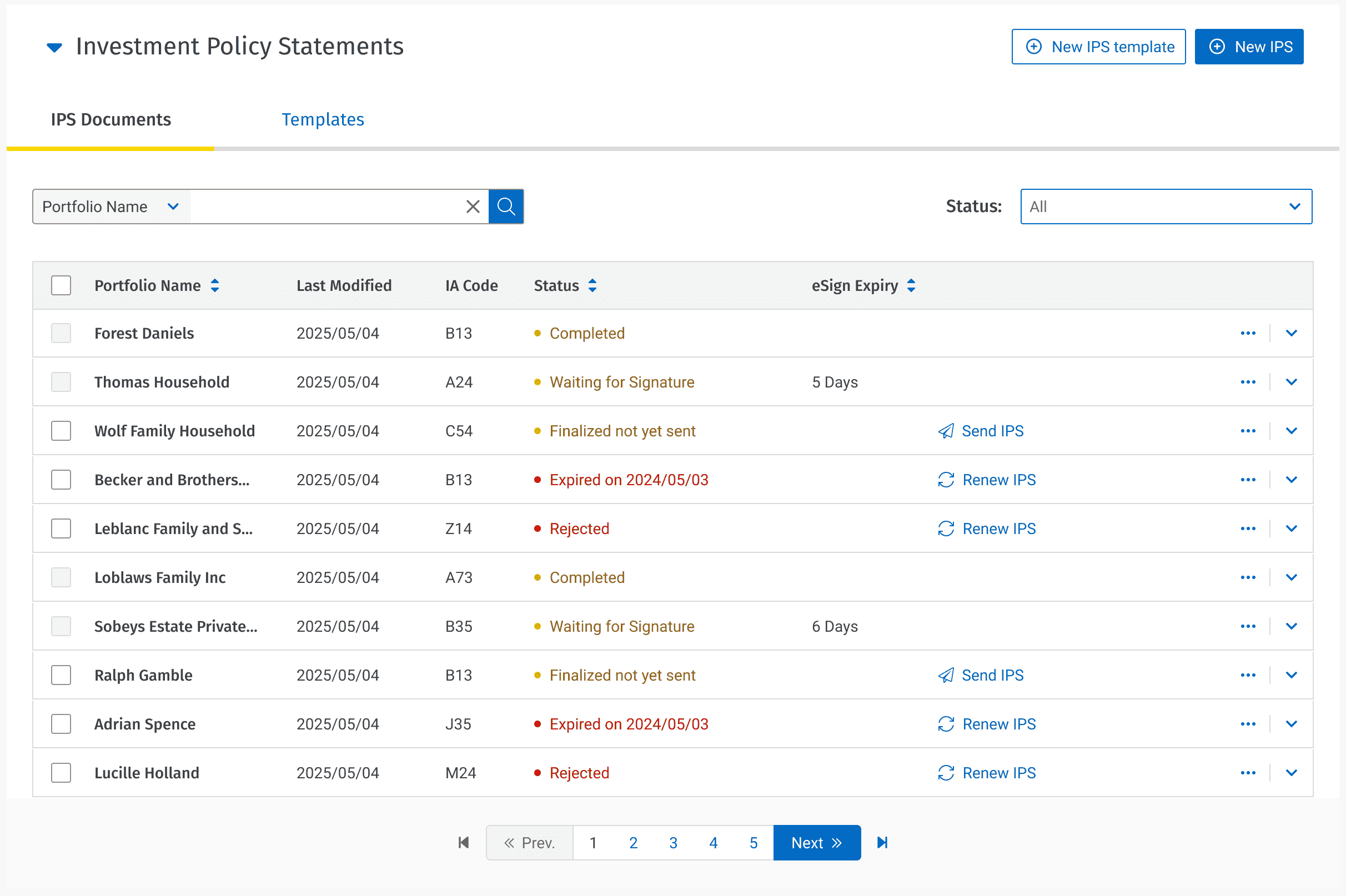
Task: Expand the Lucille Holland row chevron
Action: point(1292,773)
